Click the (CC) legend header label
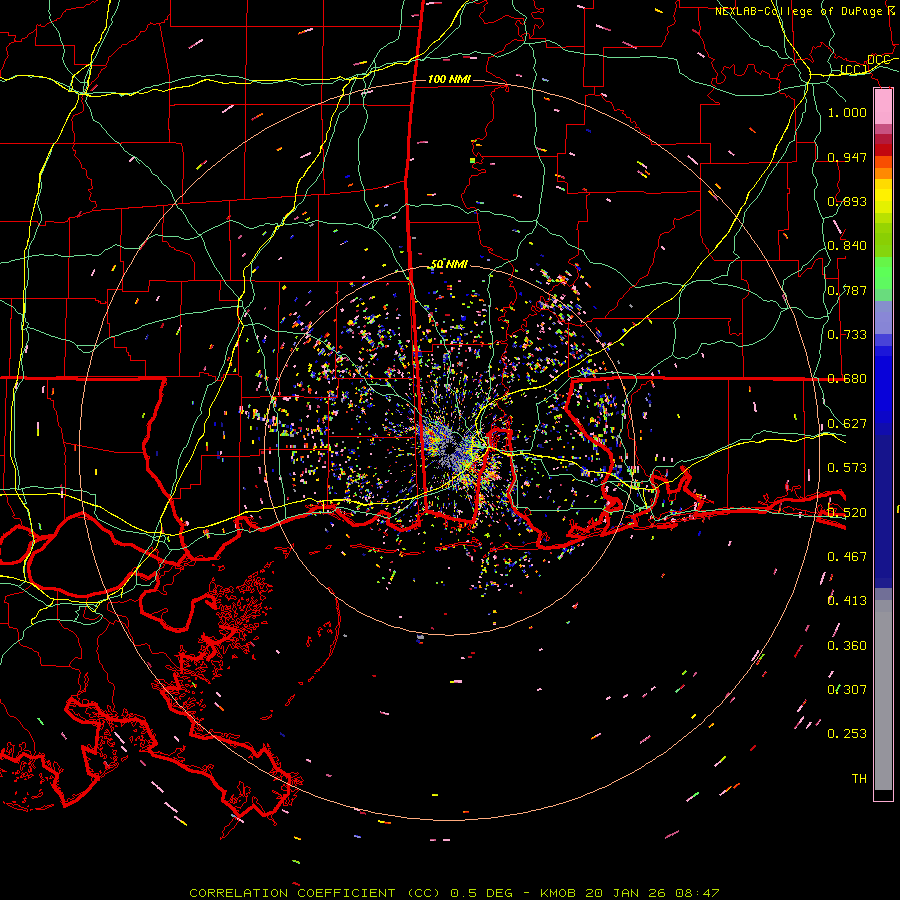The height and width of the screenshot is (900, 900). (x=854, y=70)
